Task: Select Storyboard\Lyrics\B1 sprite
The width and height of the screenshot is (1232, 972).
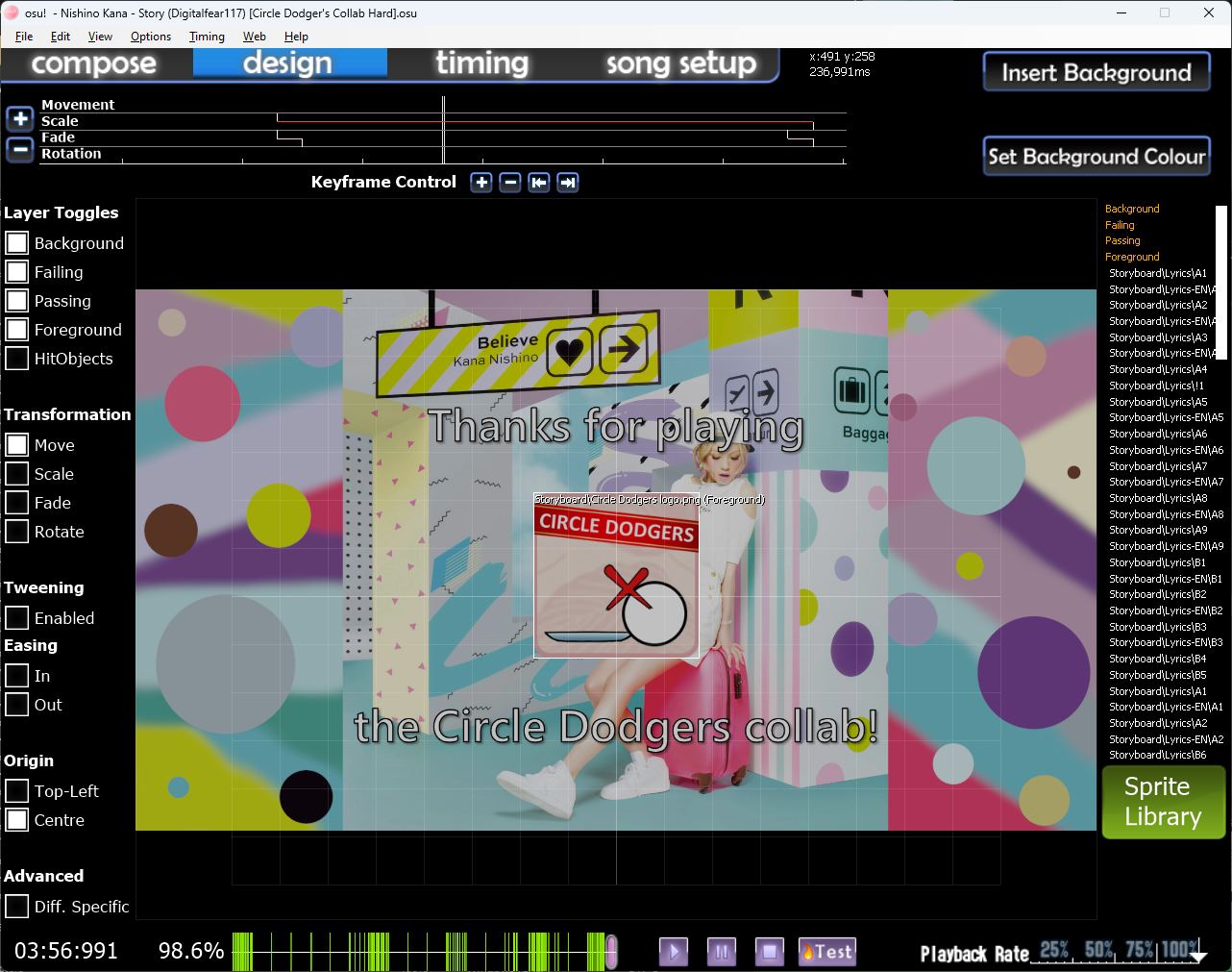Action: [1158, 562]
